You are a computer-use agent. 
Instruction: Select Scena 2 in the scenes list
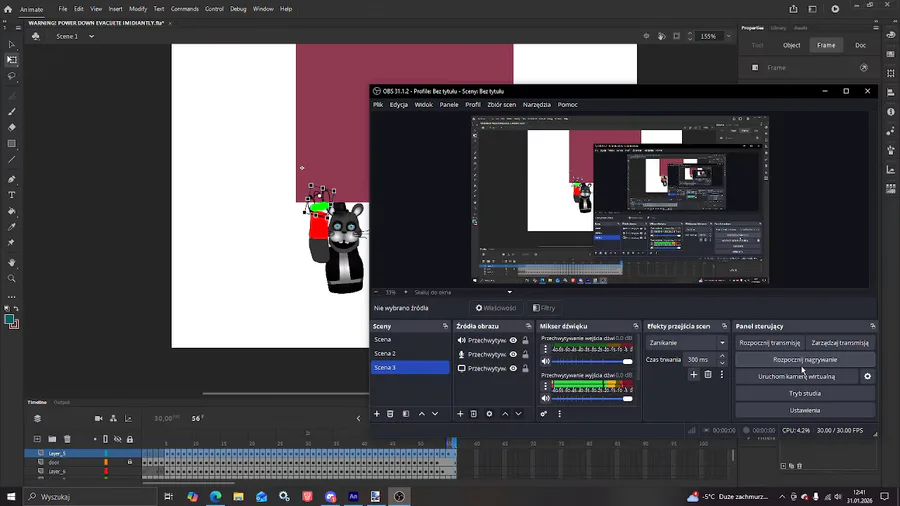click(x=410, y=353)
